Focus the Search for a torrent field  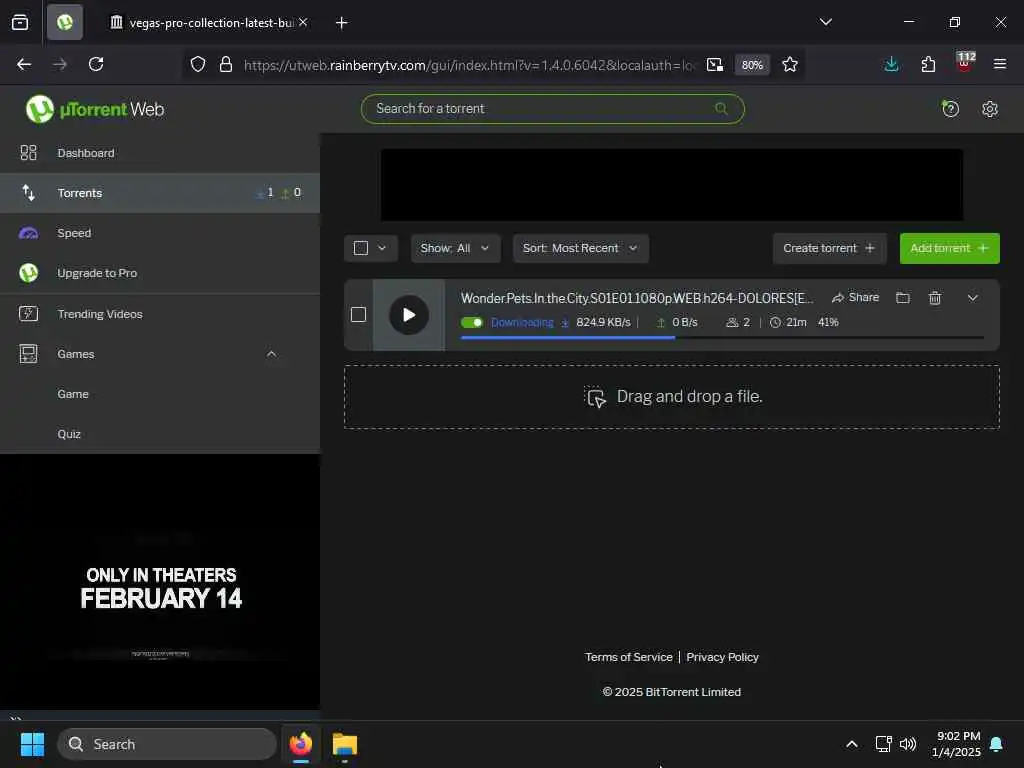point(552,108)
